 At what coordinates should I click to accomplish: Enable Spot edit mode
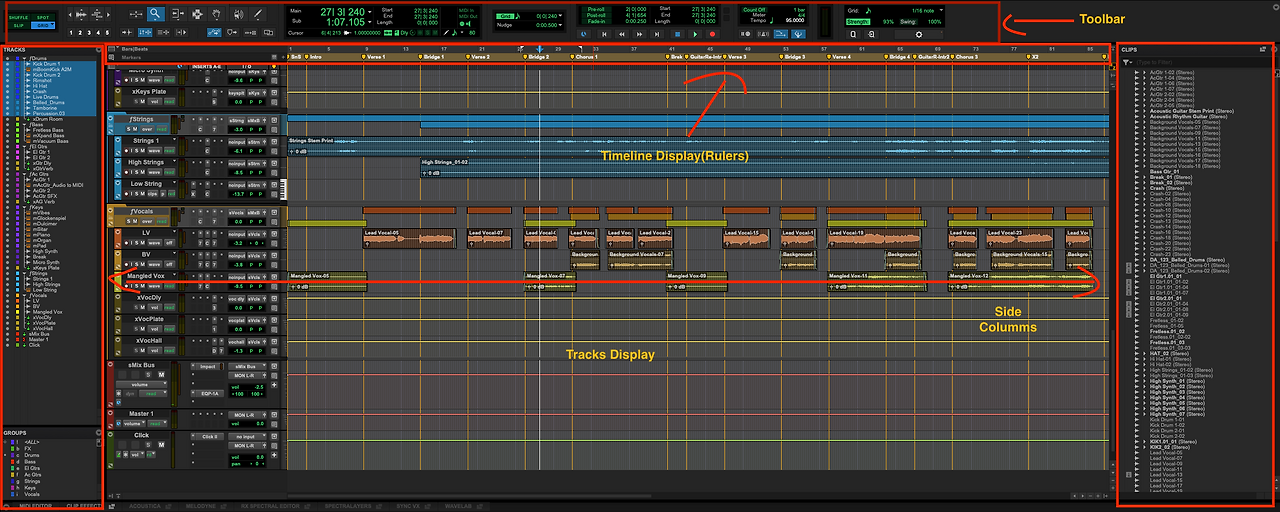[x=43, y=17]
